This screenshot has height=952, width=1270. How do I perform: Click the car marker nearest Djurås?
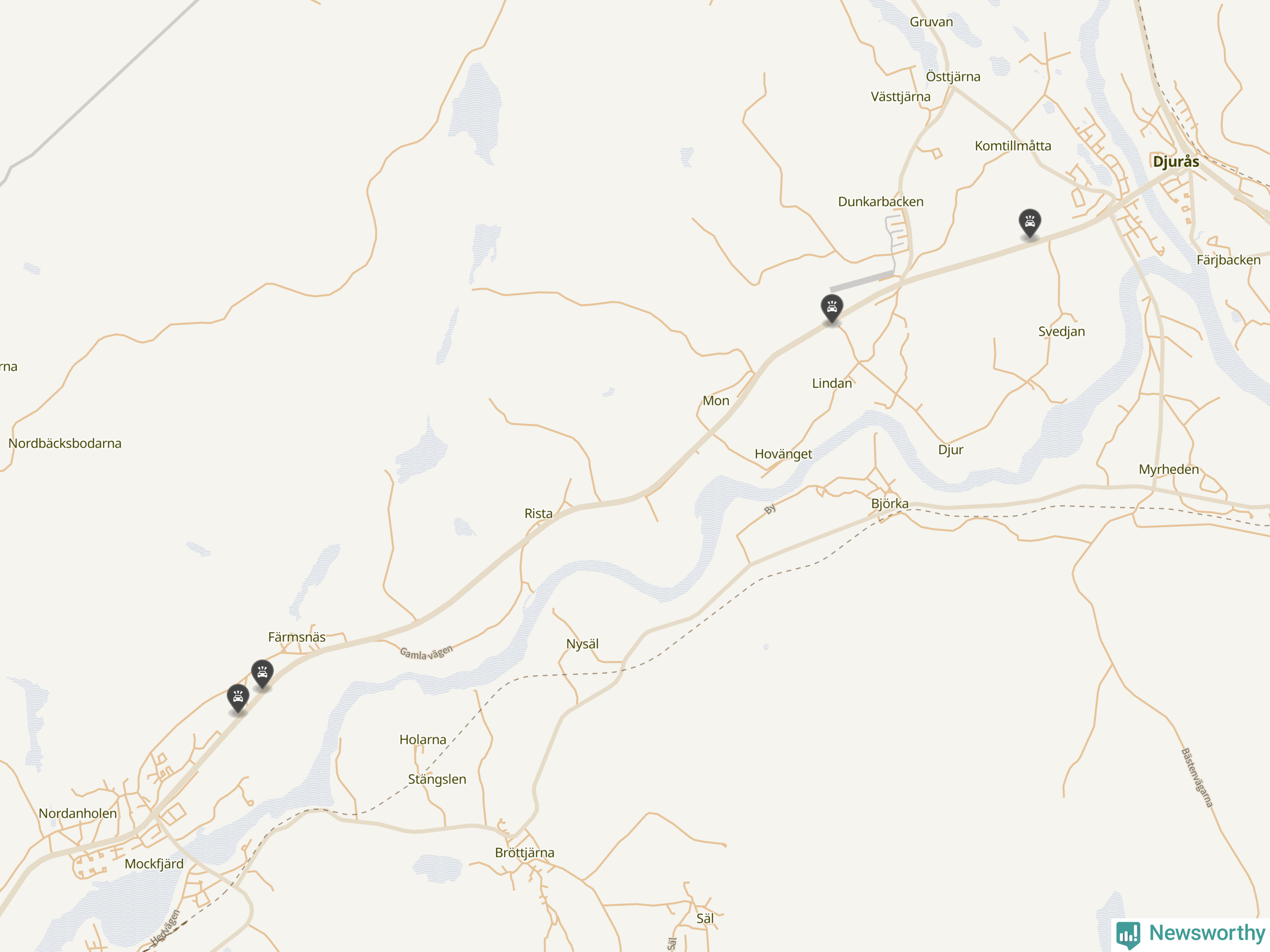pos(1030,223)
